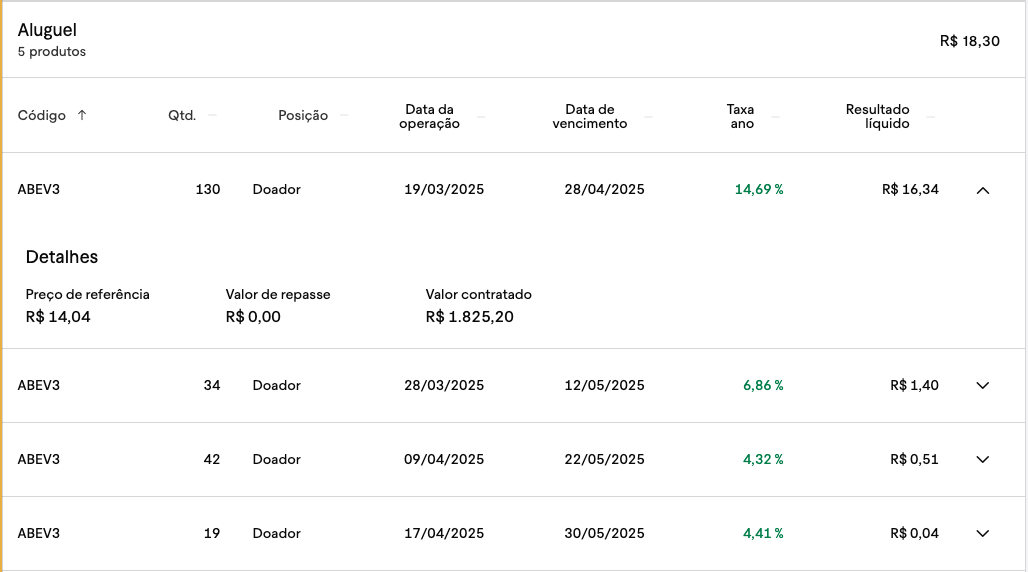Sort by Resultado líquido column
The height and width of the screenshot is (572, 1028).
click(x=877, y=116)
